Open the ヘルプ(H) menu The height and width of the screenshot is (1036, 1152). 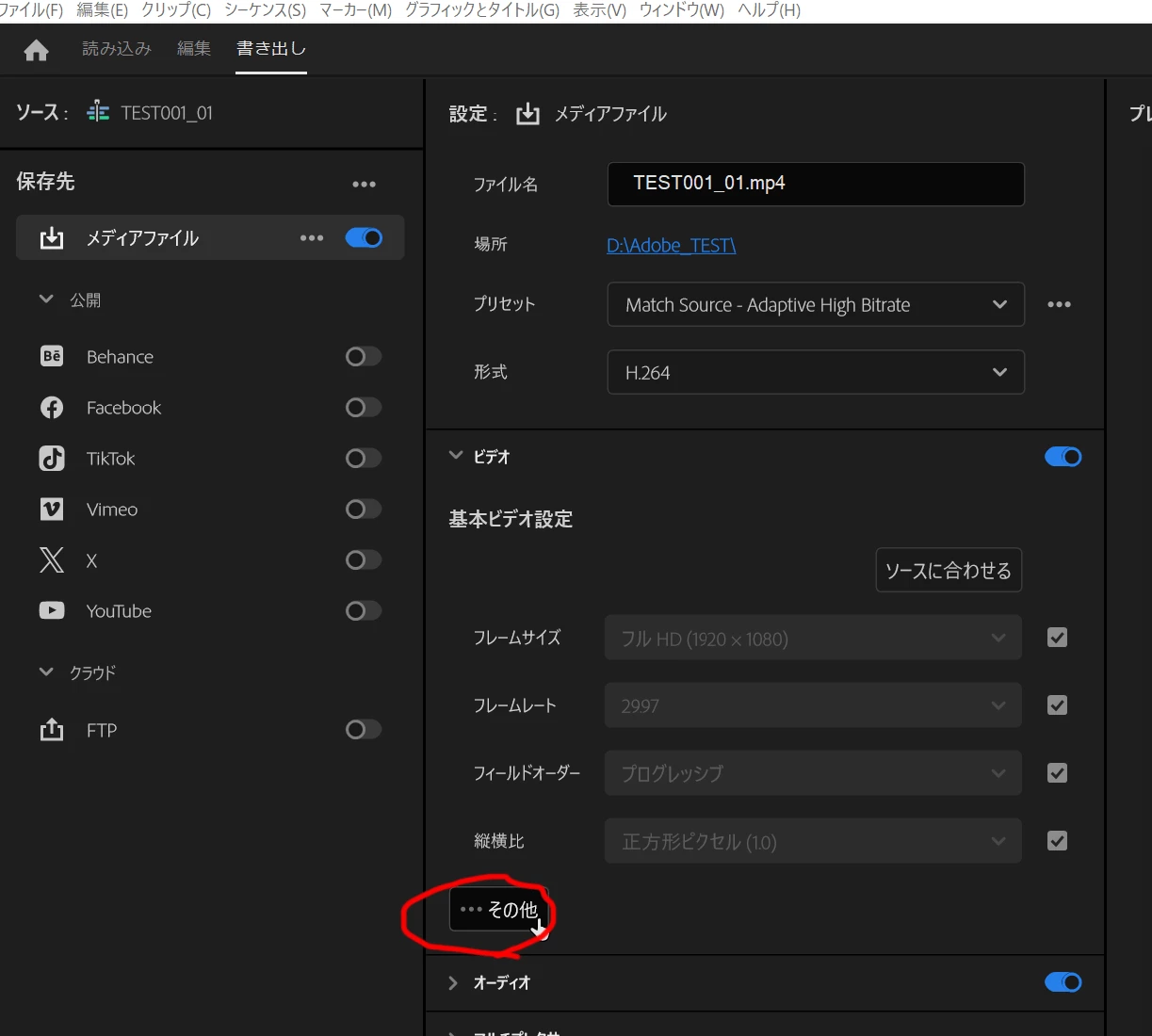point(769,10)
